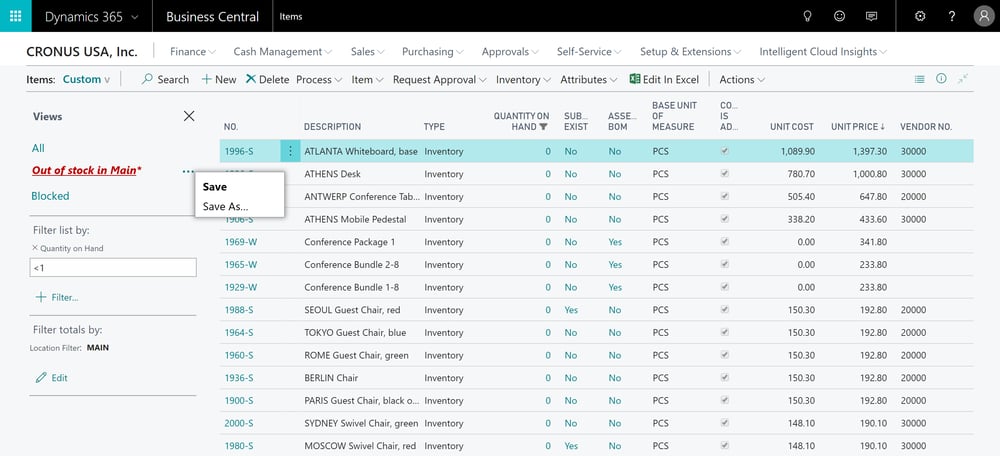1000x456 pixels.
Task: Open the settings gear icon
Action: tap(920, 17)
